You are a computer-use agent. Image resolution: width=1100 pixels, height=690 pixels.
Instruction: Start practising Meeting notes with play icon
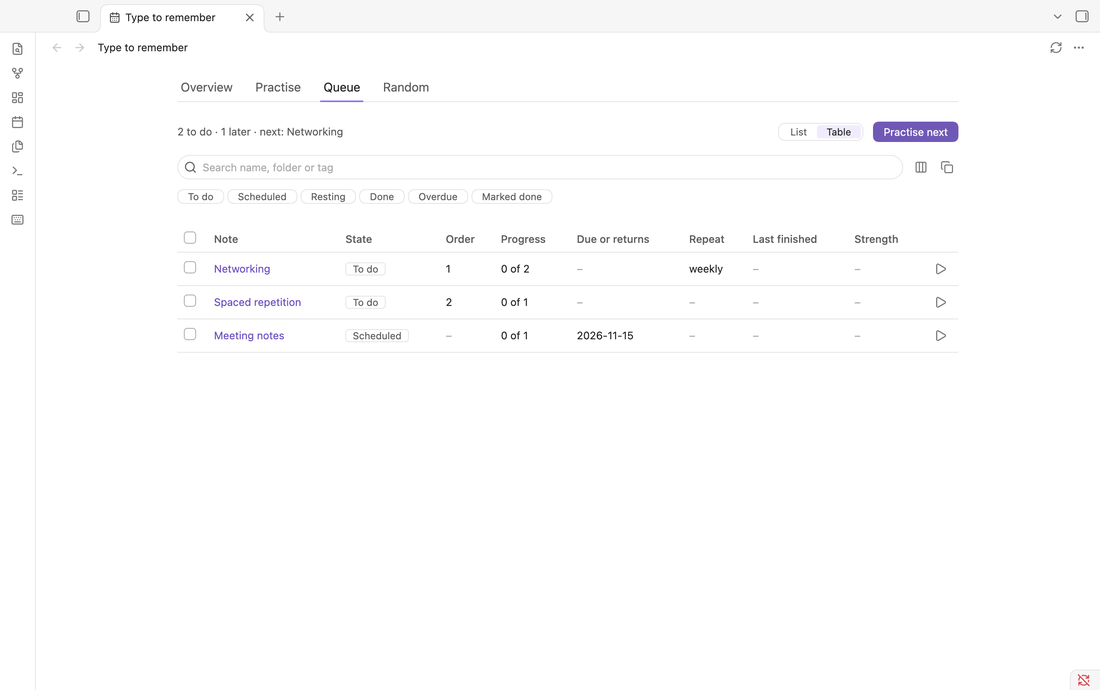click(941, 336)
